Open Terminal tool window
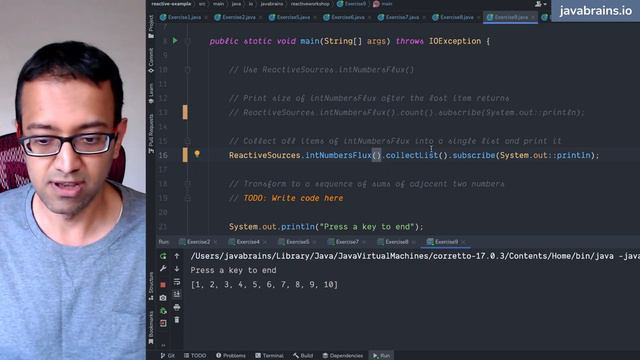 pyautogui.click(x=269, y=356)
